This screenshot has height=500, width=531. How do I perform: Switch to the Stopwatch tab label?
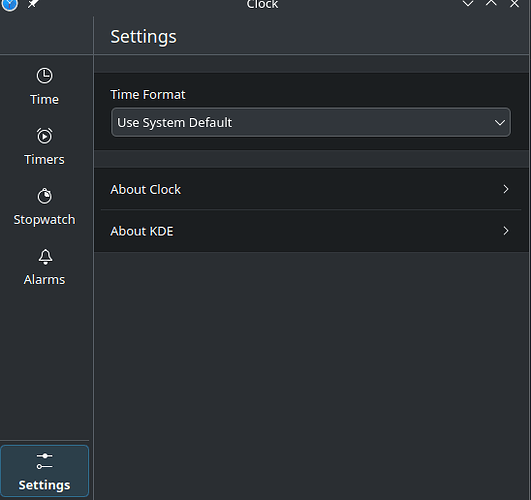pos(44,220)
